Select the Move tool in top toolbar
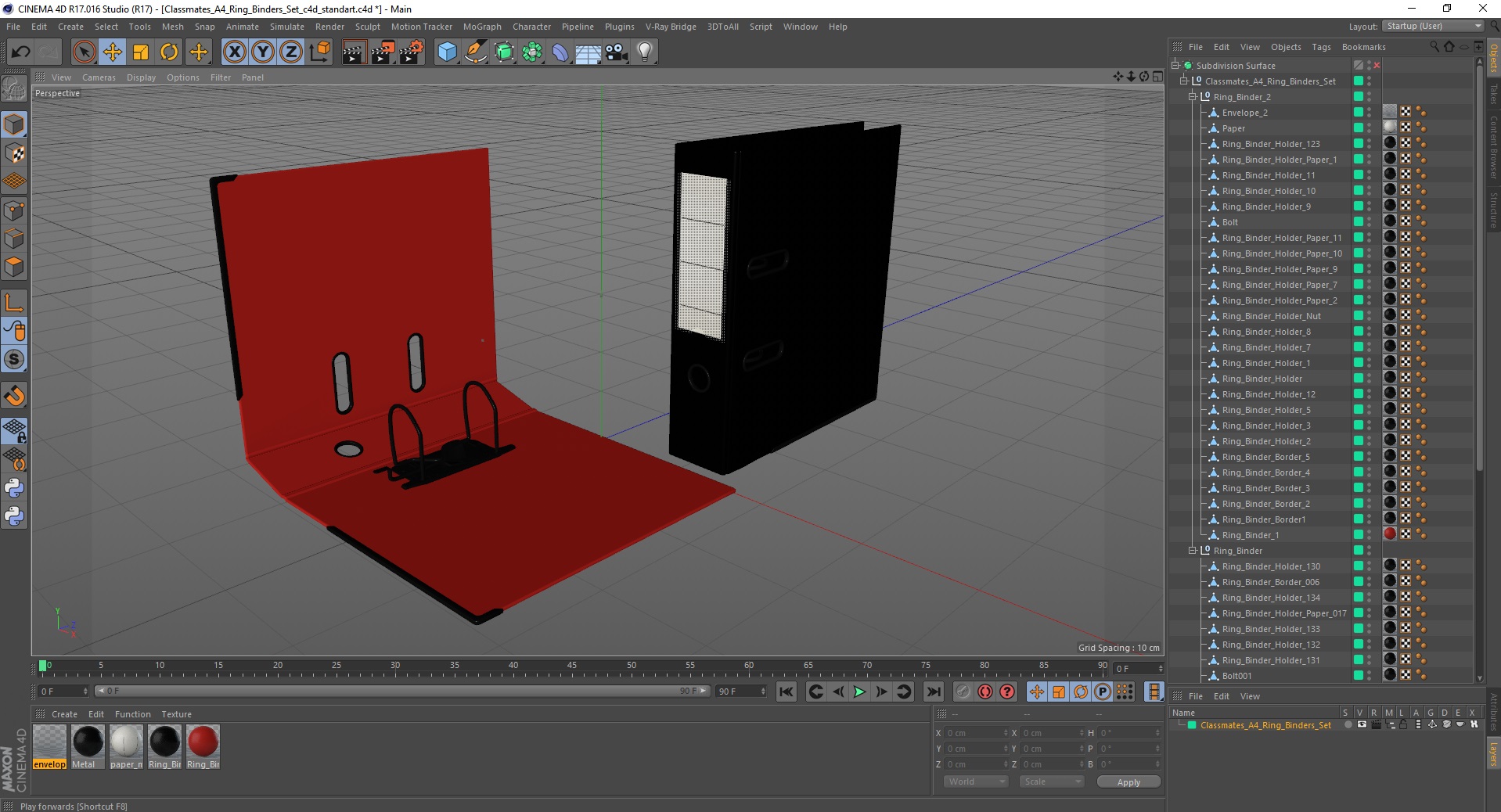The width and height of the screenshot is (1501, 812). click(113, 52)
